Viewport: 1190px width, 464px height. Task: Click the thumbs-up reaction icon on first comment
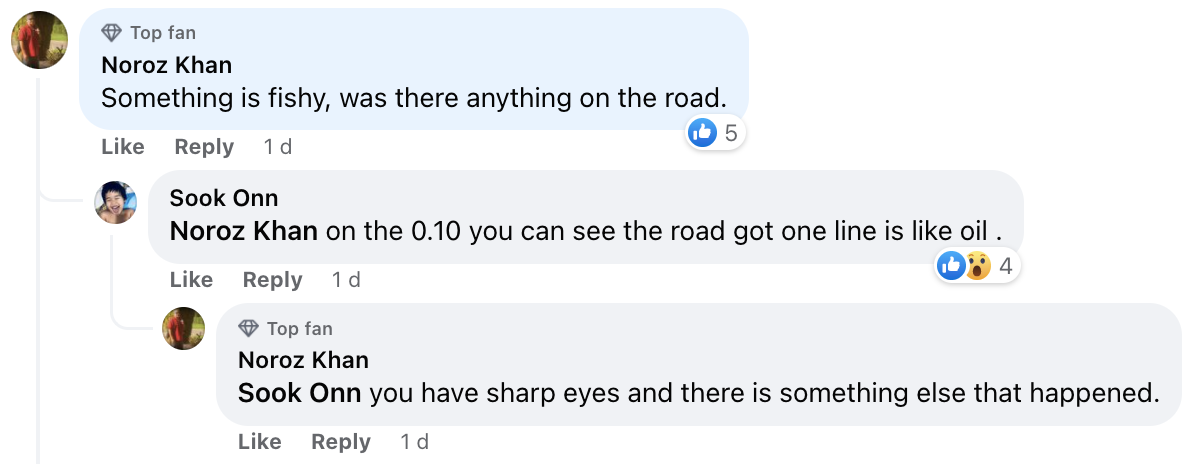pos(703,132)
